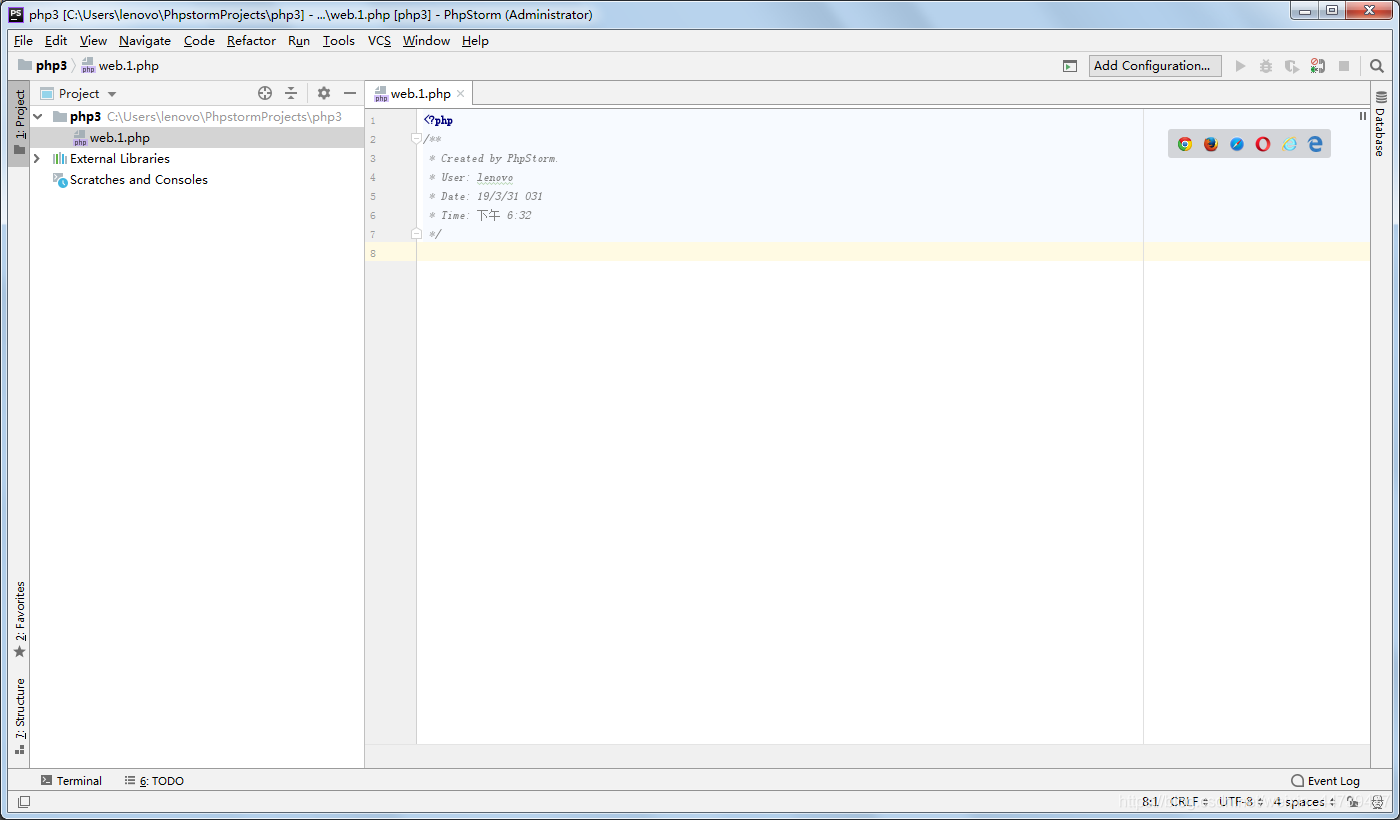
Task: Open in Edge browser icon
Action: (x=1315, y=144)
